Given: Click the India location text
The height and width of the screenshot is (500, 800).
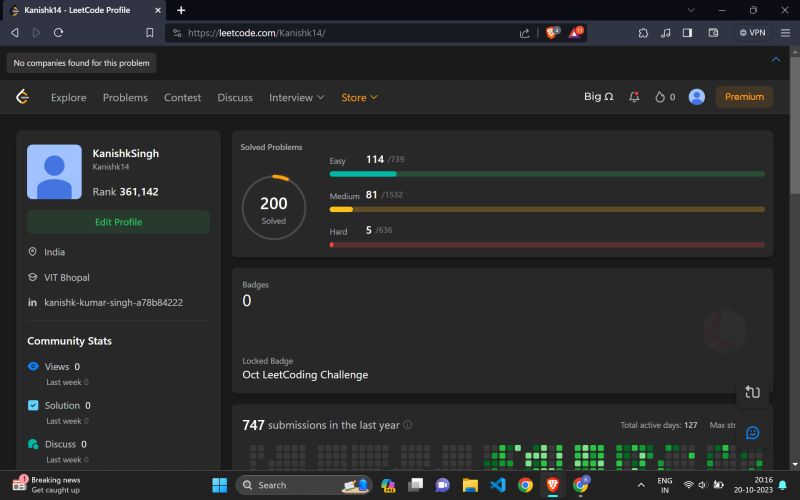Looking at the screenshot, I should point(54,252).
